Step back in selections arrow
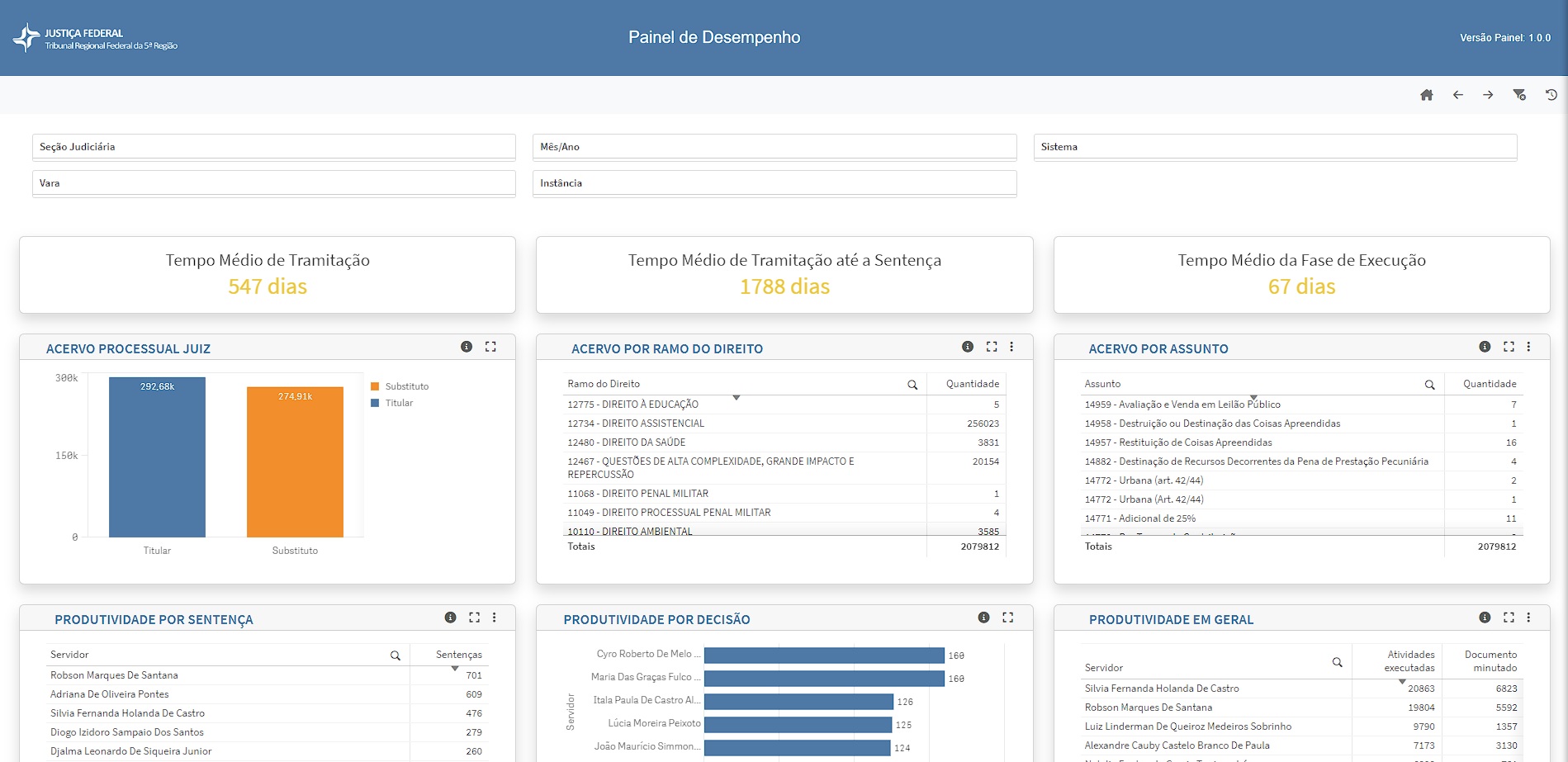The width and height of the screenshot is (1568, 762). tap(1457, 95)
